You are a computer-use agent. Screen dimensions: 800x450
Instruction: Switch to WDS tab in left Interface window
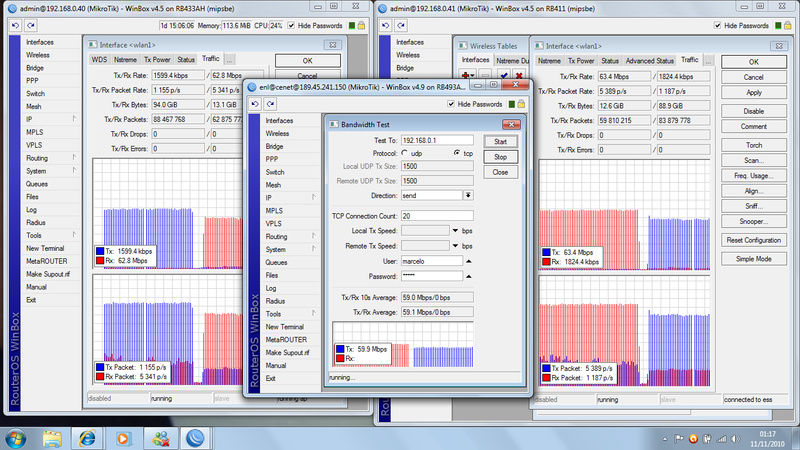coord(99,60)
